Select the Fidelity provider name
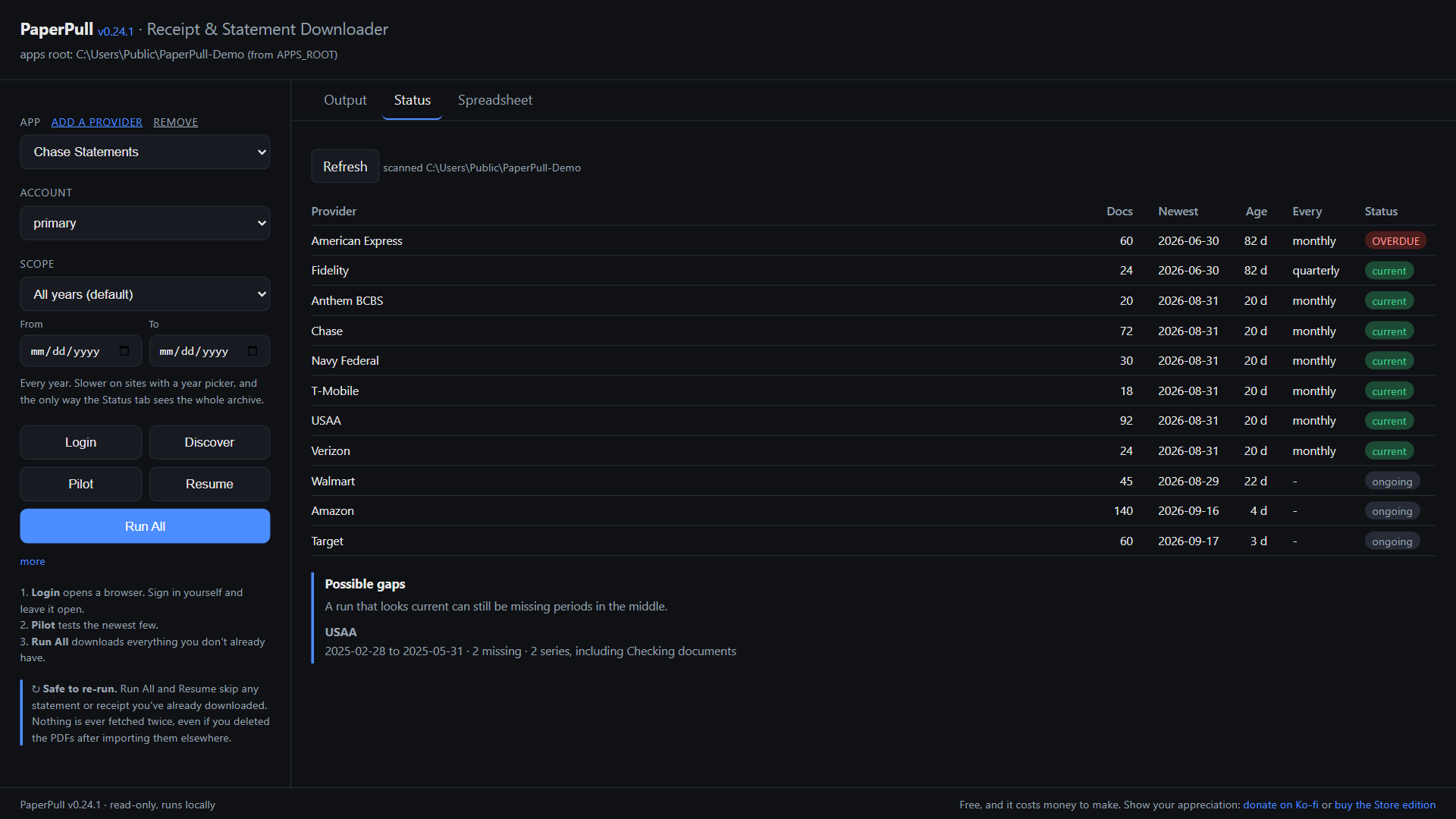This screenshot has width=1456, height=819. click(x=330, y=271)
